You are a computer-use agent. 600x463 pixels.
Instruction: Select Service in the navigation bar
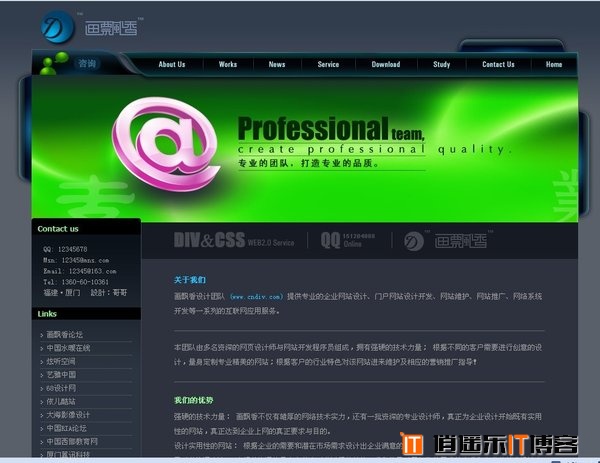pyautogui.click(x=328, y=64)
